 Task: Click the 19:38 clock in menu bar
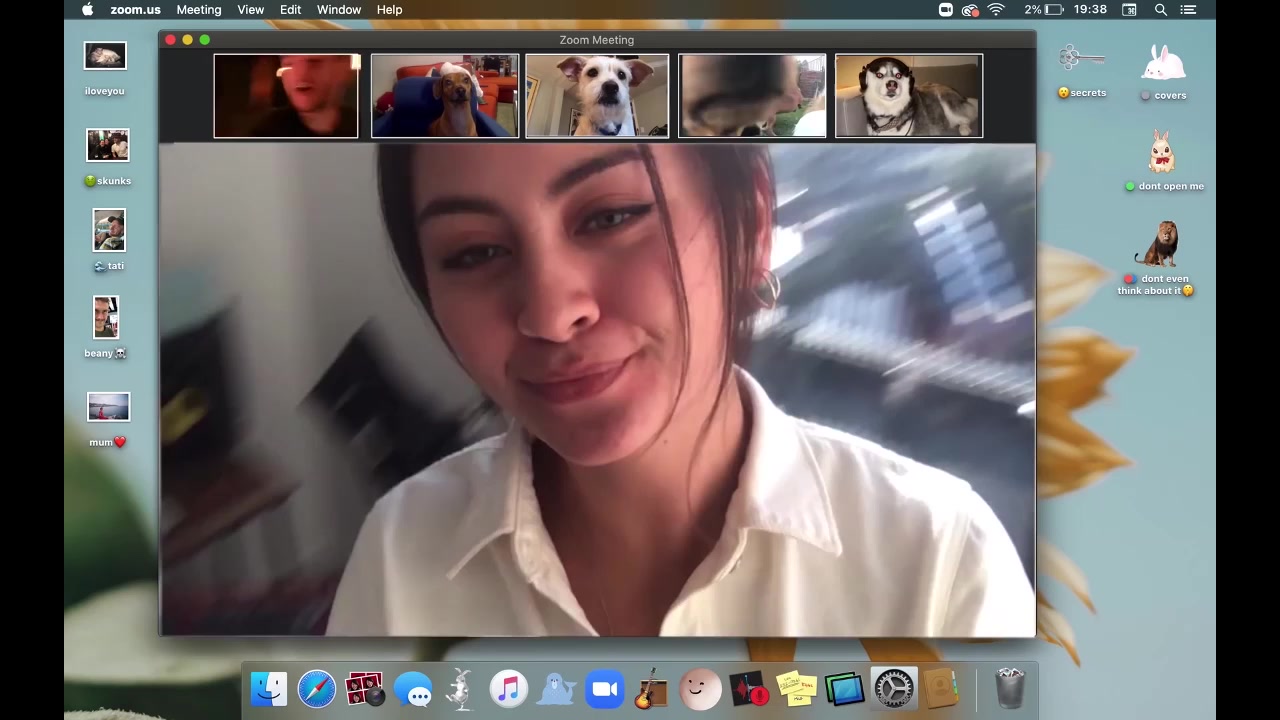point(1090,10)
